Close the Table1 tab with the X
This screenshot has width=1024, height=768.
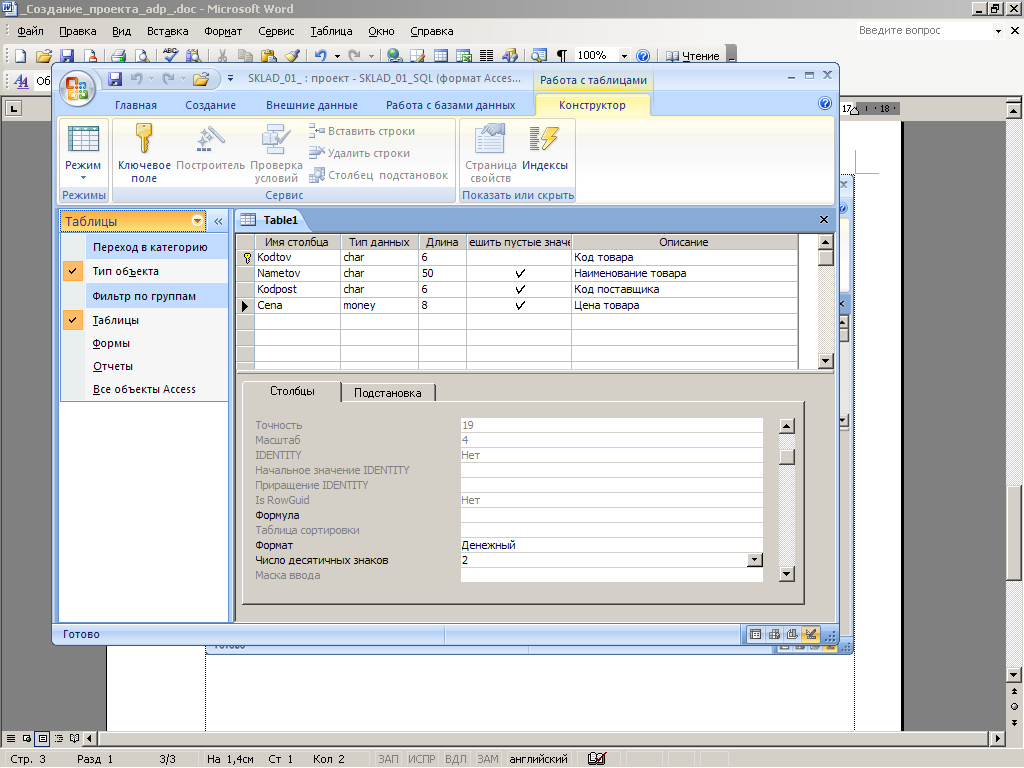coord(824,220)
